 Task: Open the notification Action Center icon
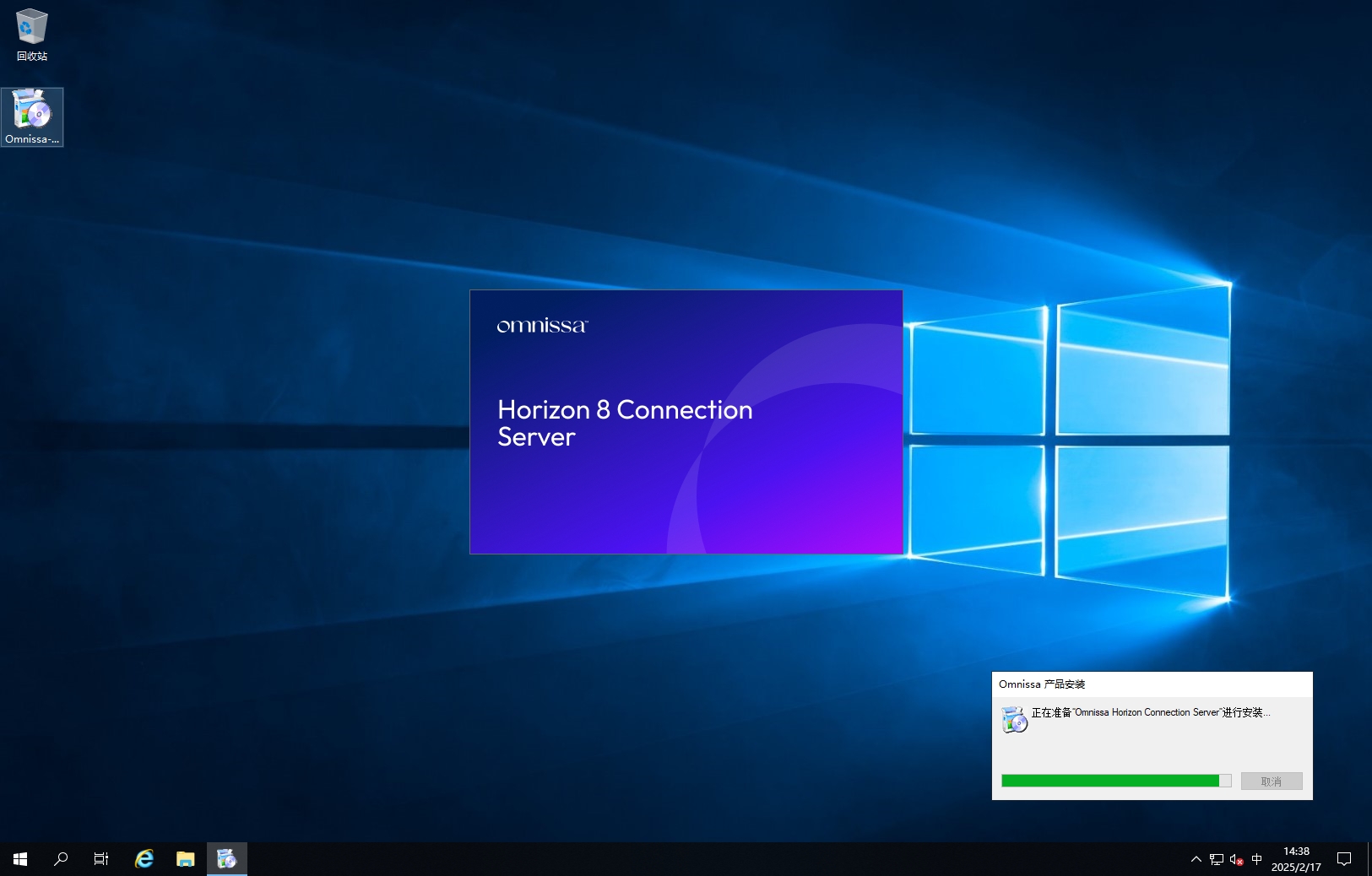tap(1344, 859)
